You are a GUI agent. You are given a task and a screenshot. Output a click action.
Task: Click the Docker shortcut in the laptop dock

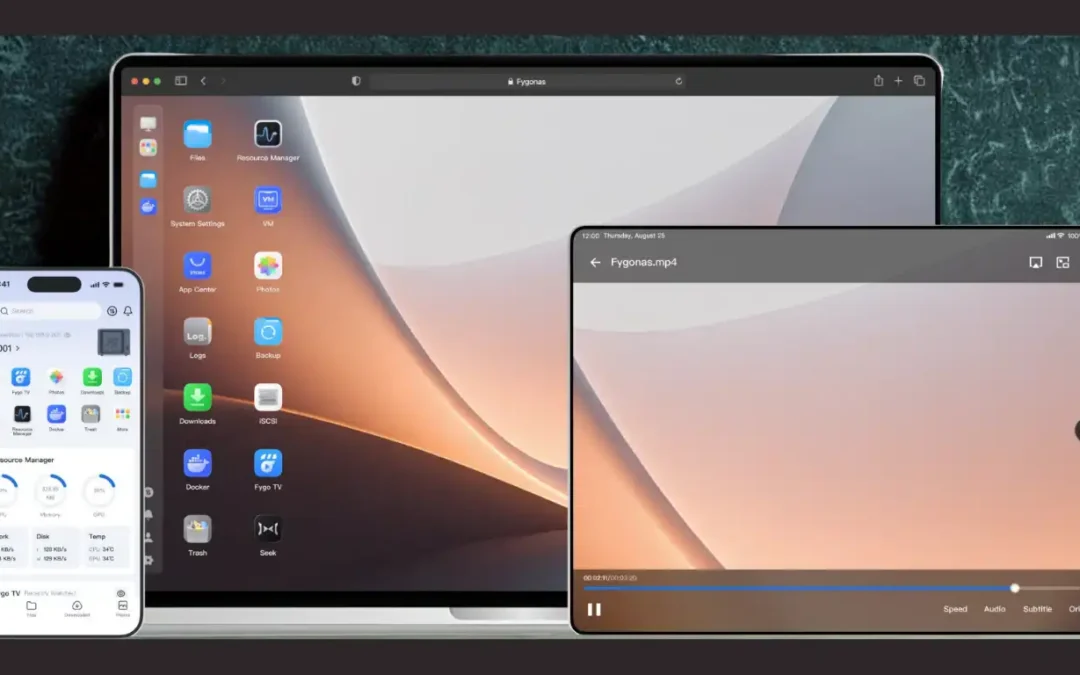point(148,206)
